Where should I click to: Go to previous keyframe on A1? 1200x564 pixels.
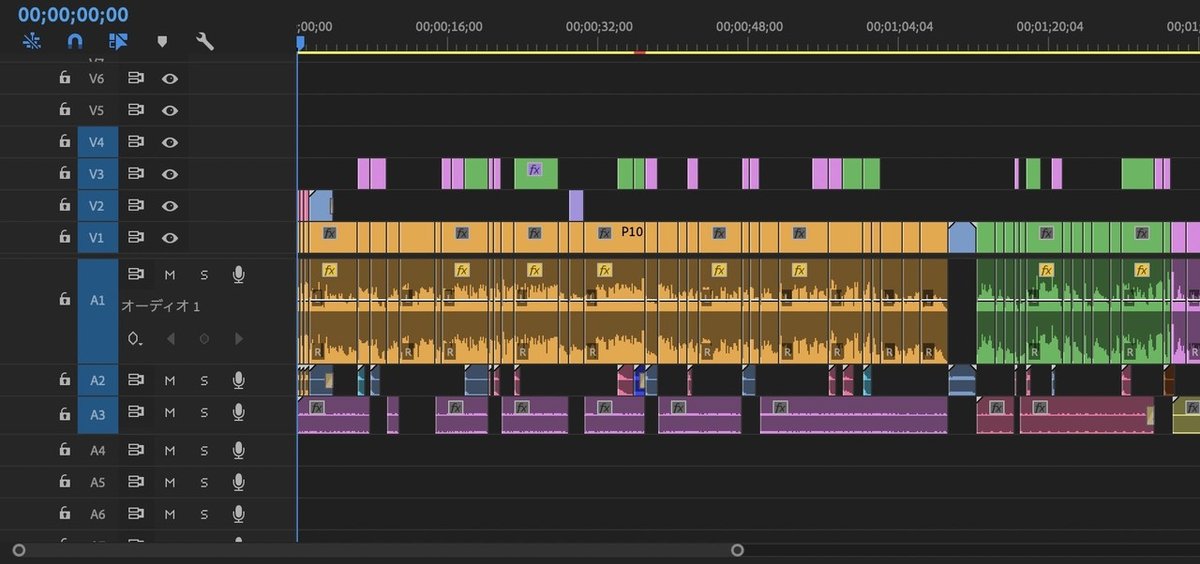pos(170,339)
